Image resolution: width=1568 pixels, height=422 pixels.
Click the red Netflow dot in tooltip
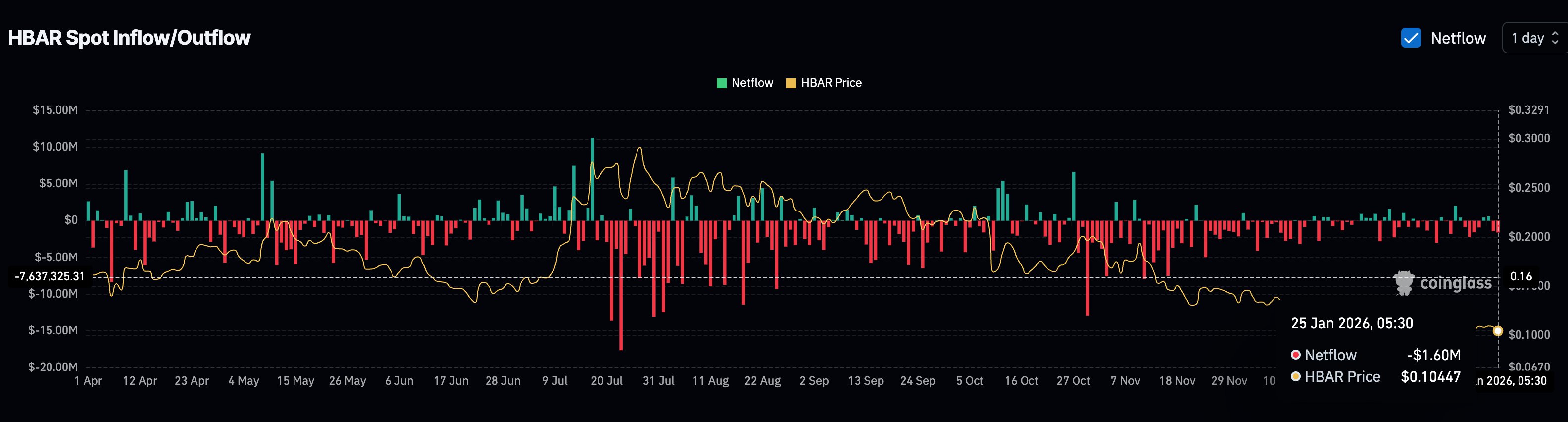point(1296,355)
